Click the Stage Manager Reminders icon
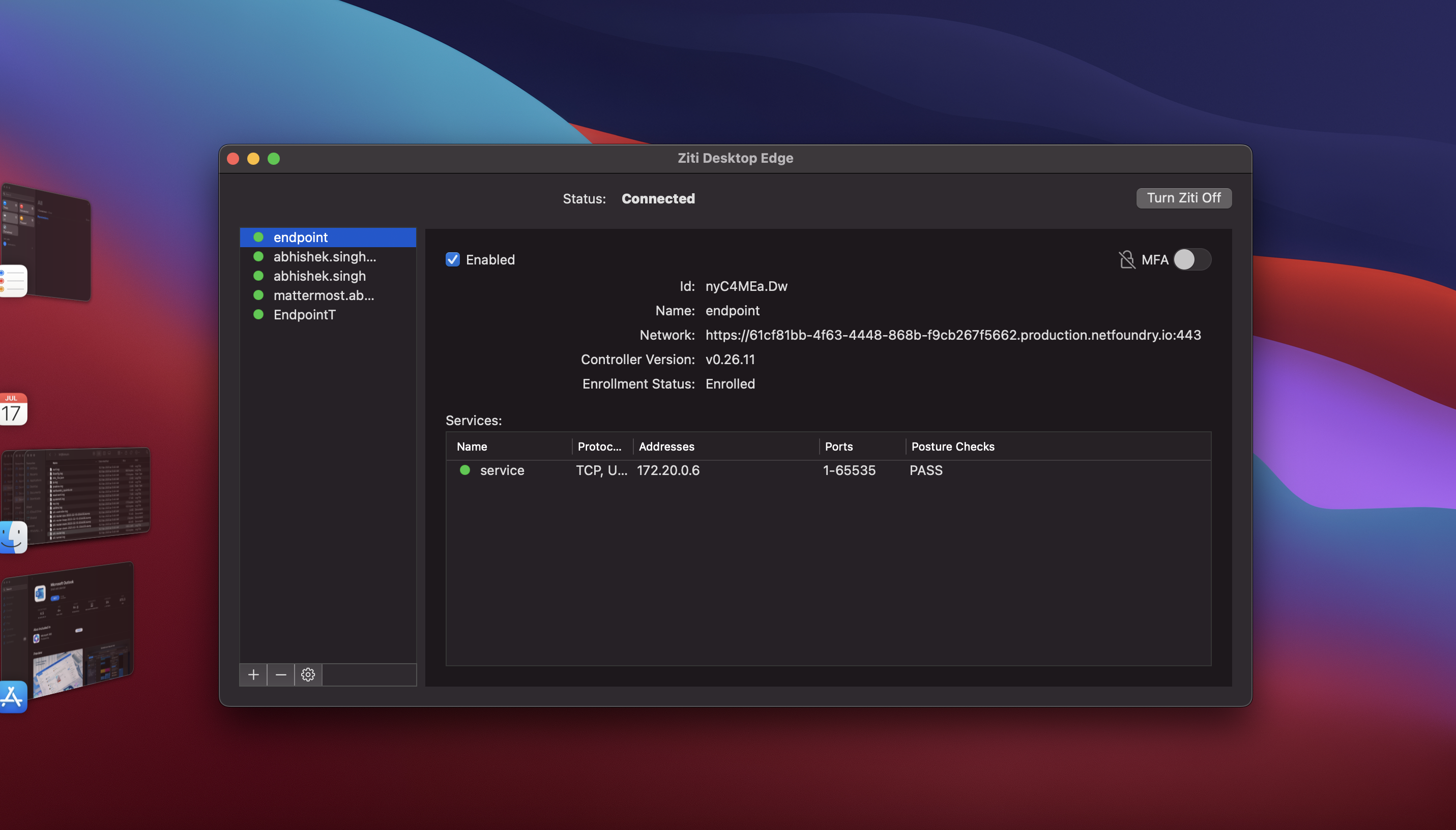 point(13,281)
